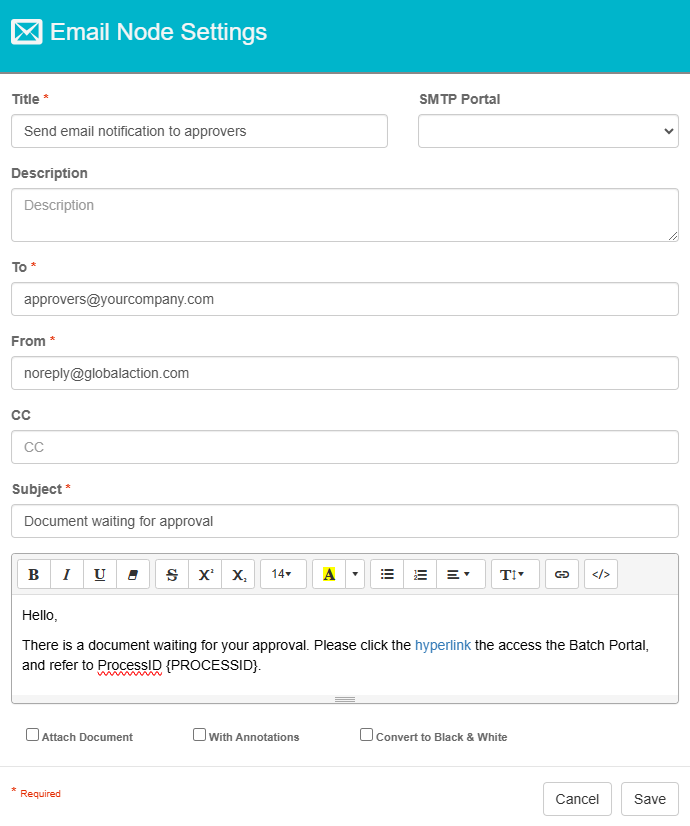The width and height of the screenshot is (690, 826).
Task: Enable Convert to Black & White
Action: (366, 734)
